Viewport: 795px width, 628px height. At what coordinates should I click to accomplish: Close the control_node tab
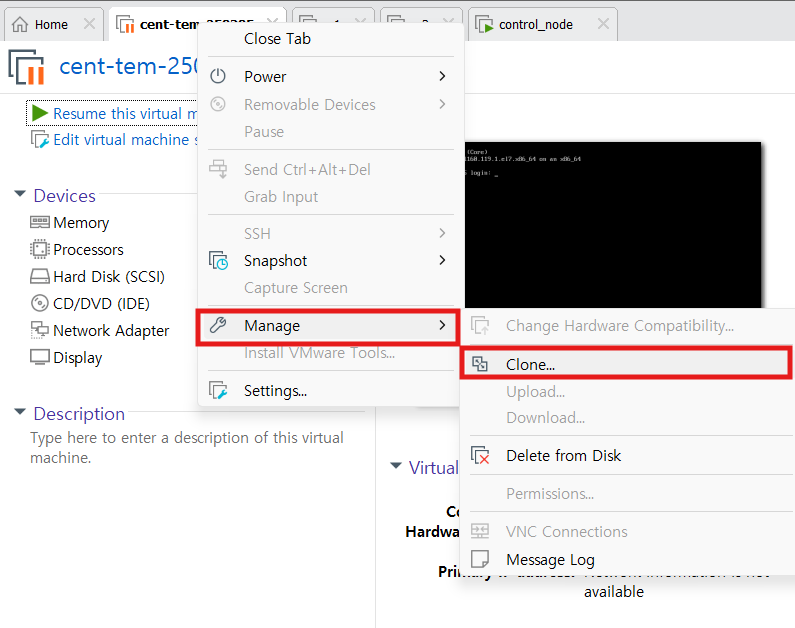(x=603, y=24)
